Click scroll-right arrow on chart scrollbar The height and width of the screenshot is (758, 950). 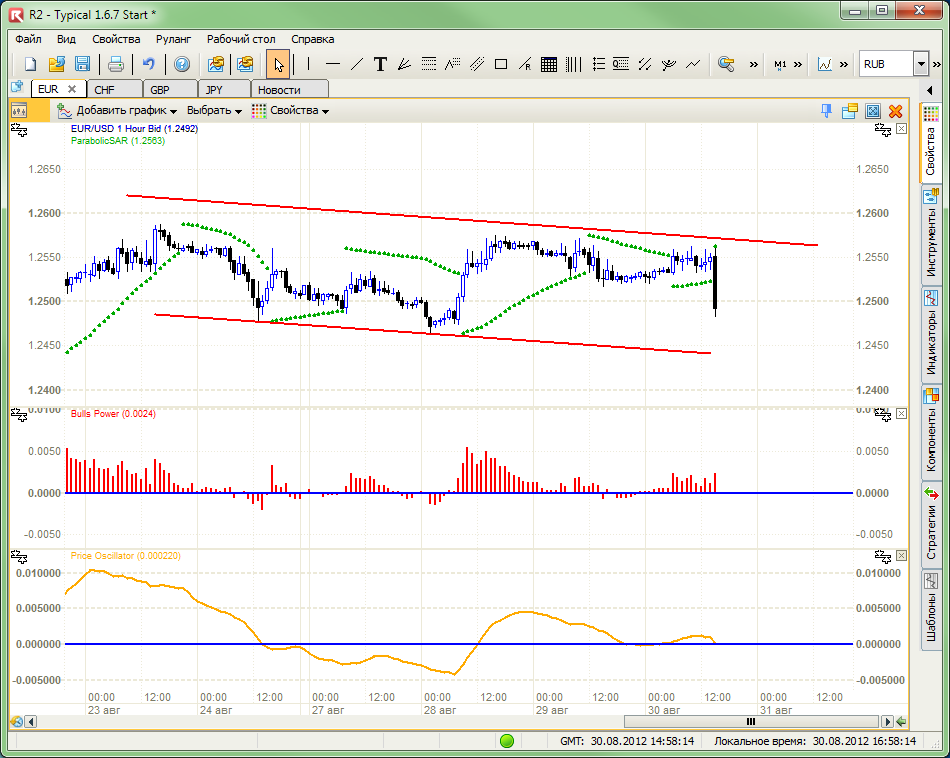click(x=888, y=722)
